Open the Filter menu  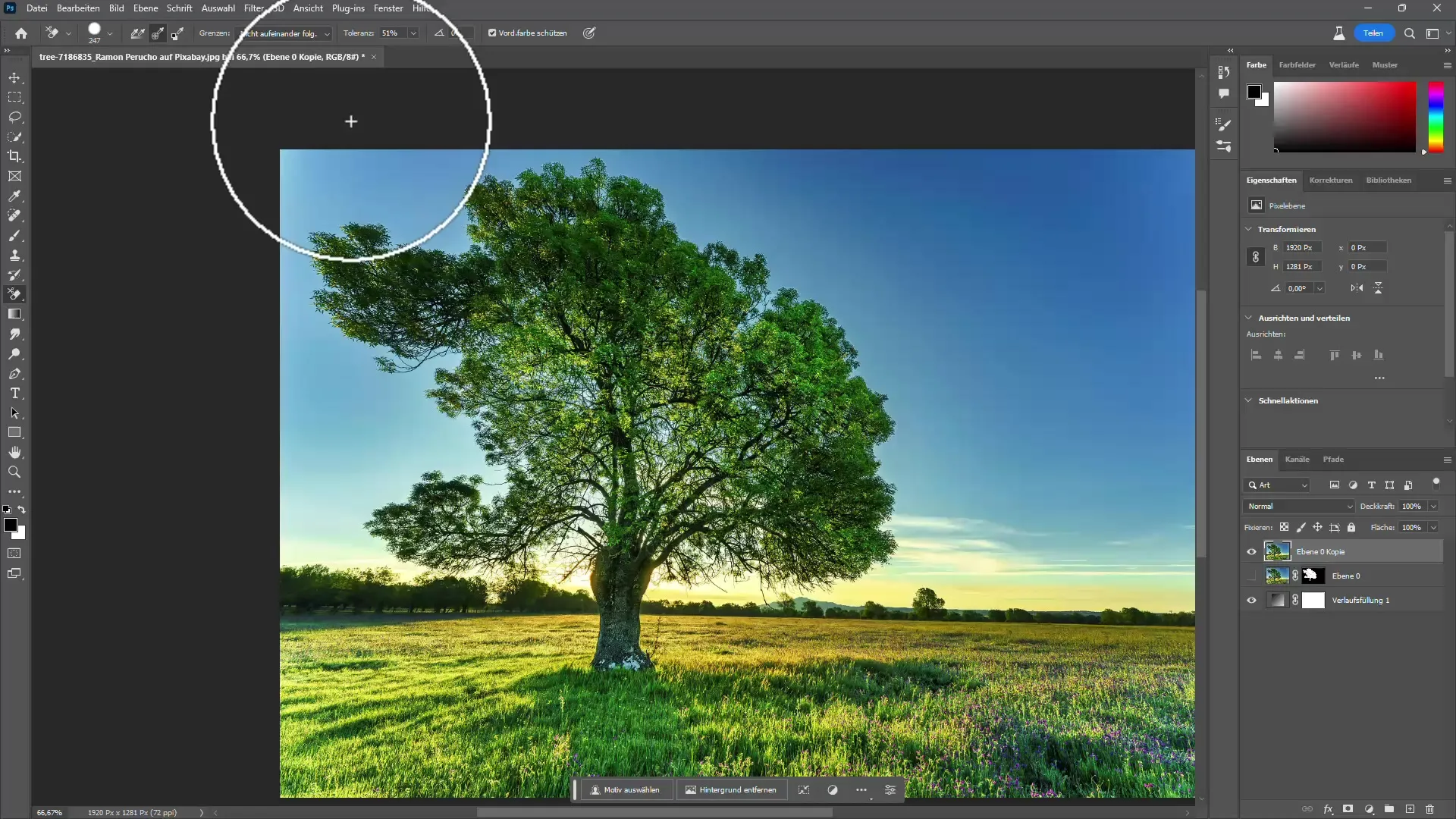(254, 8)
